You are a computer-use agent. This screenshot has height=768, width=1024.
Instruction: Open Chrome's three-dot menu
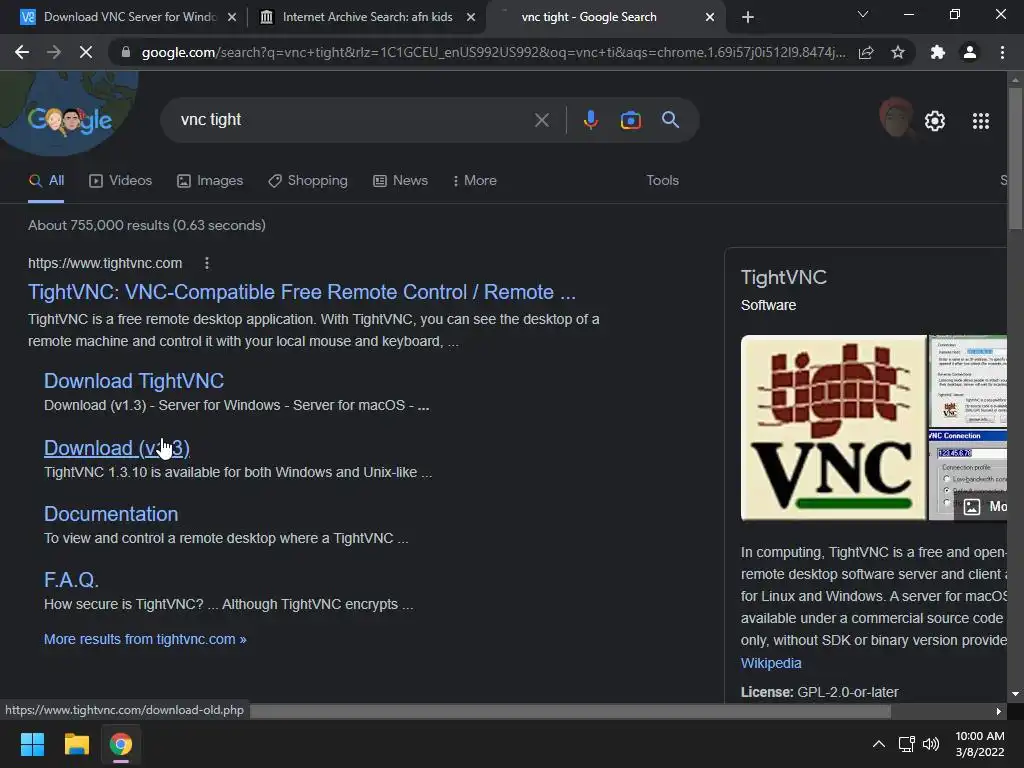1002,52
